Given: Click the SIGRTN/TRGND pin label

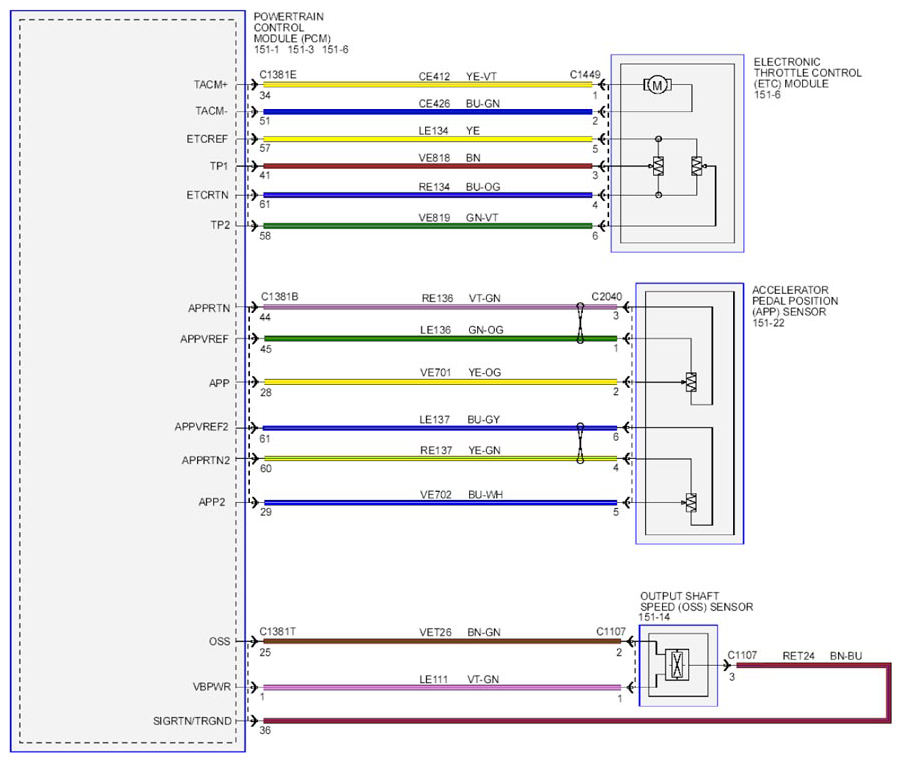Looking at the screenshot, I should (192, 721).
